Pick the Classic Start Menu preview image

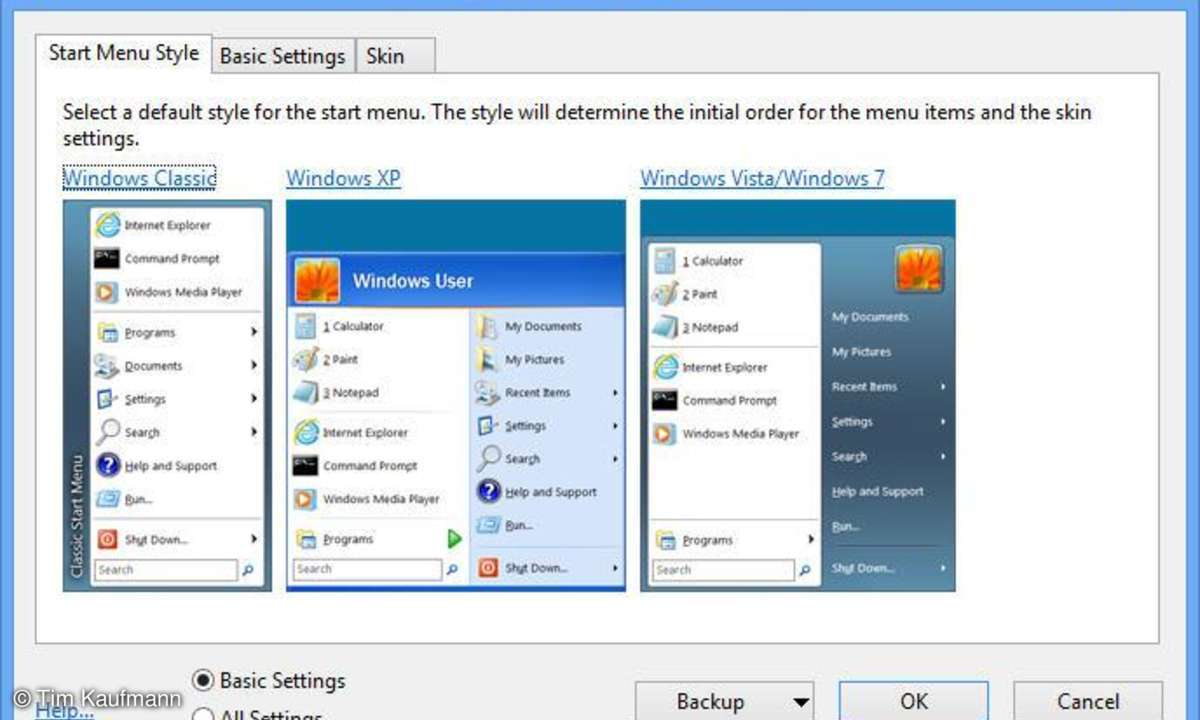pos(167,395)
